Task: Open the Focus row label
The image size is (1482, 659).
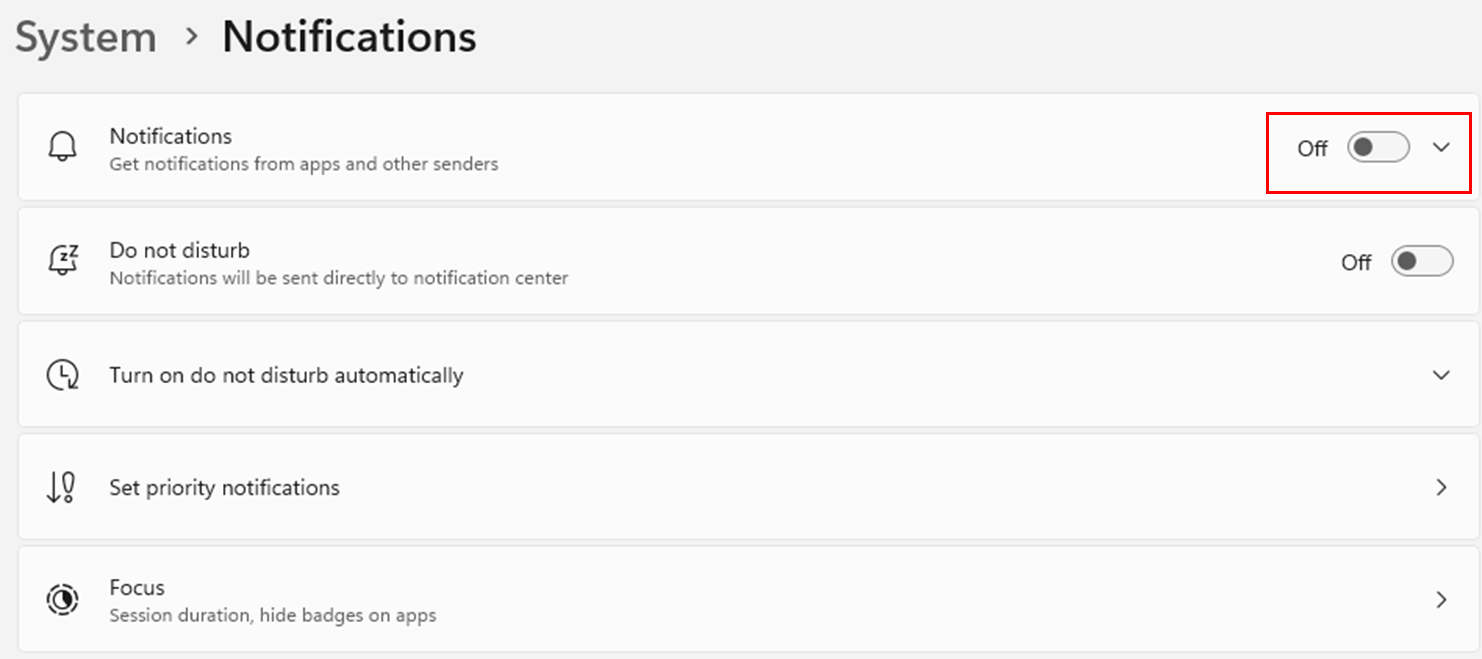Action: [x=137, y=588]
